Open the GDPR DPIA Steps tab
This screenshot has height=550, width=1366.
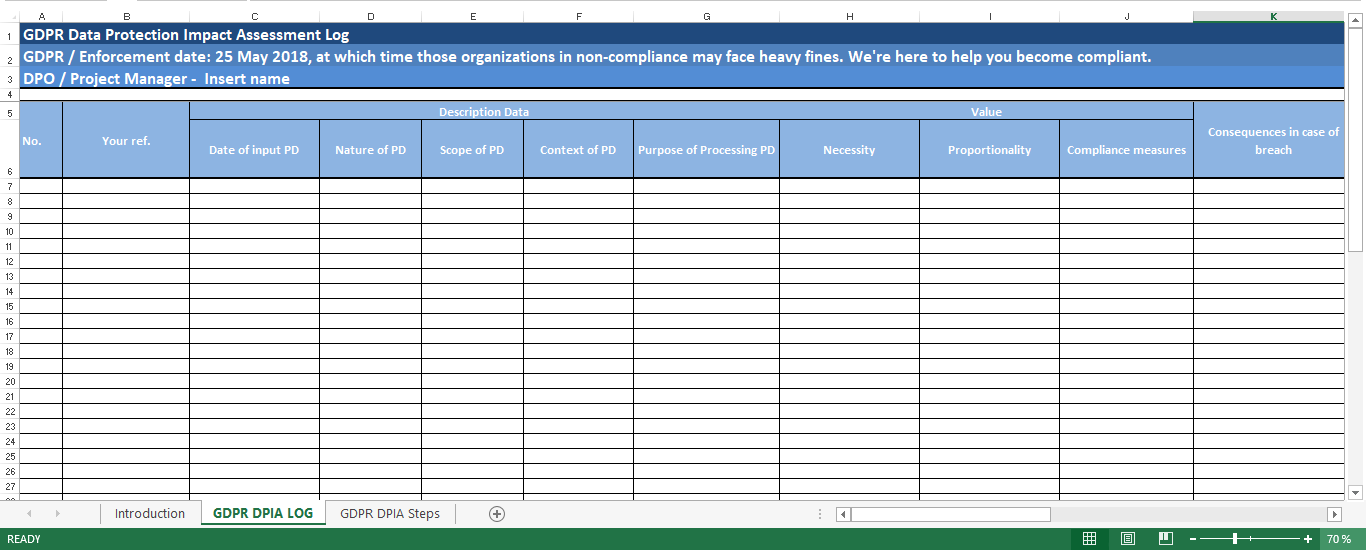[x=389, y=514]
